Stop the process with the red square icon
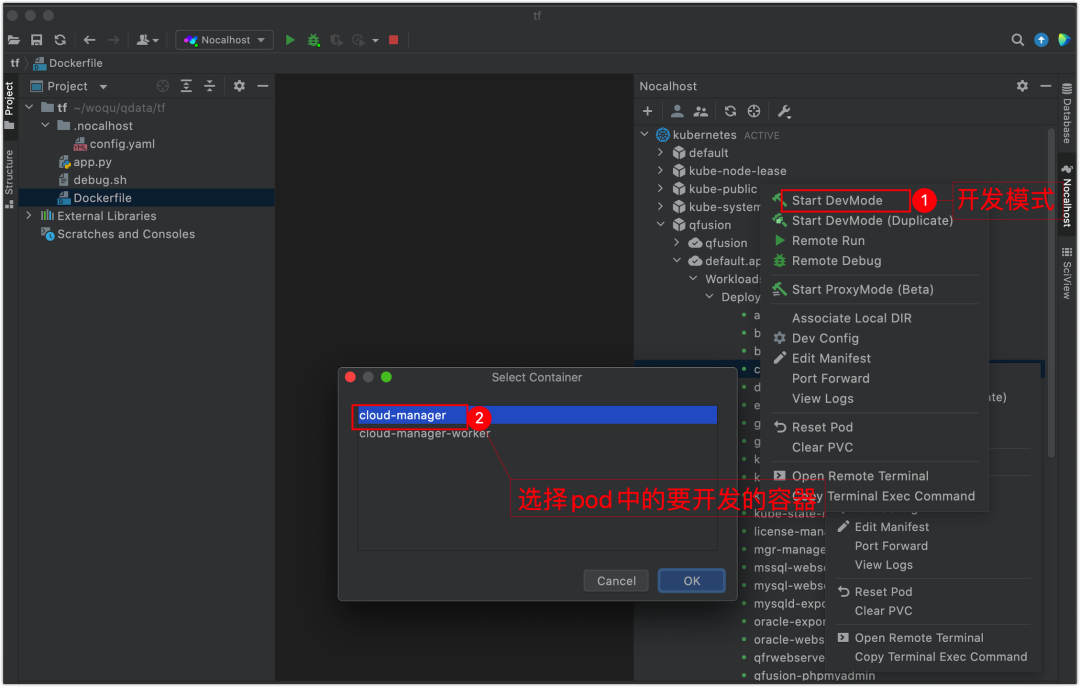The width and height of the screenshot is (1080, 687). click(x=393, y=40)
